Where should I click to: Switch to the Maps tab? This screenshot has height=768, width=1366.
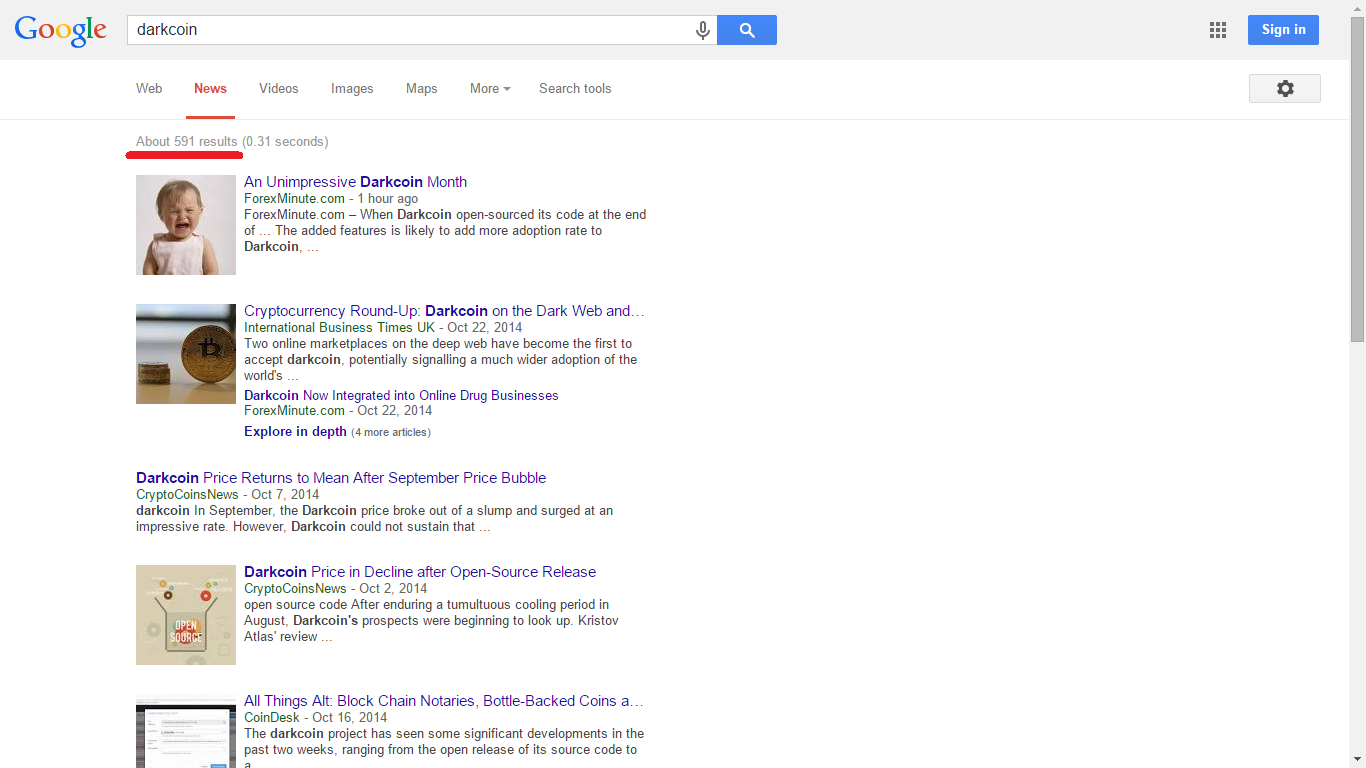(421, 89)
